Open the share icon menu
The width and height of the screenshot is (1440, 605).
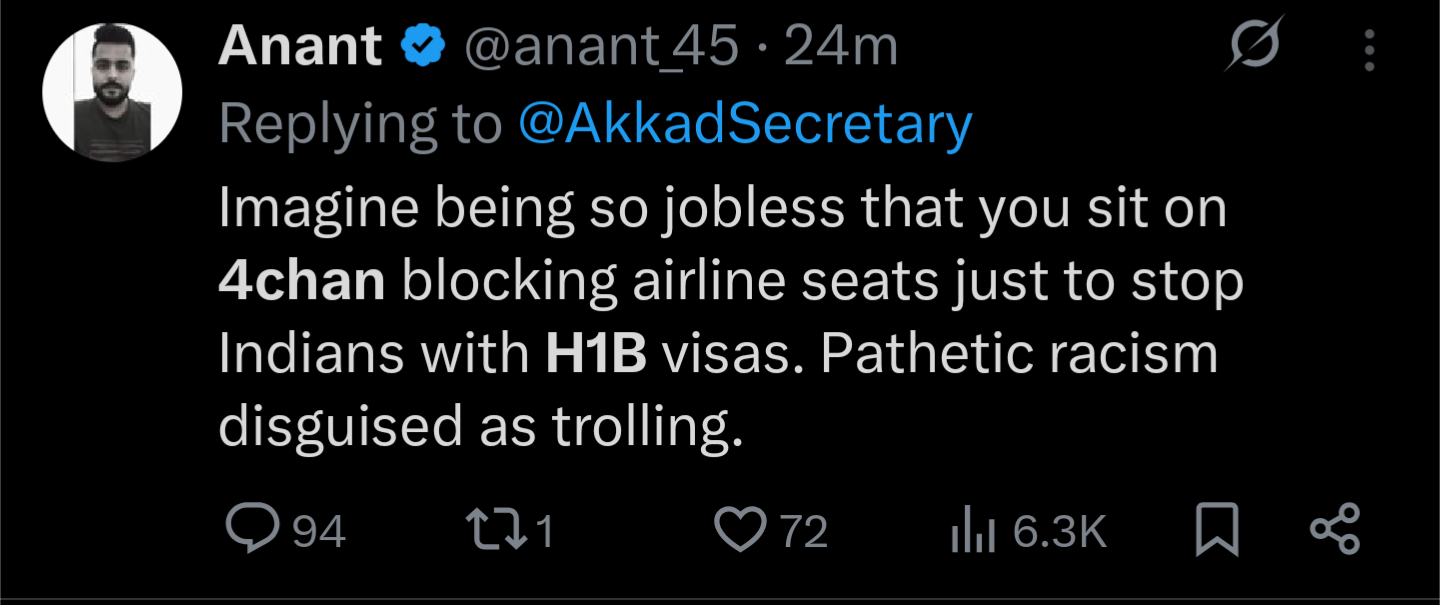(1335, 530)
